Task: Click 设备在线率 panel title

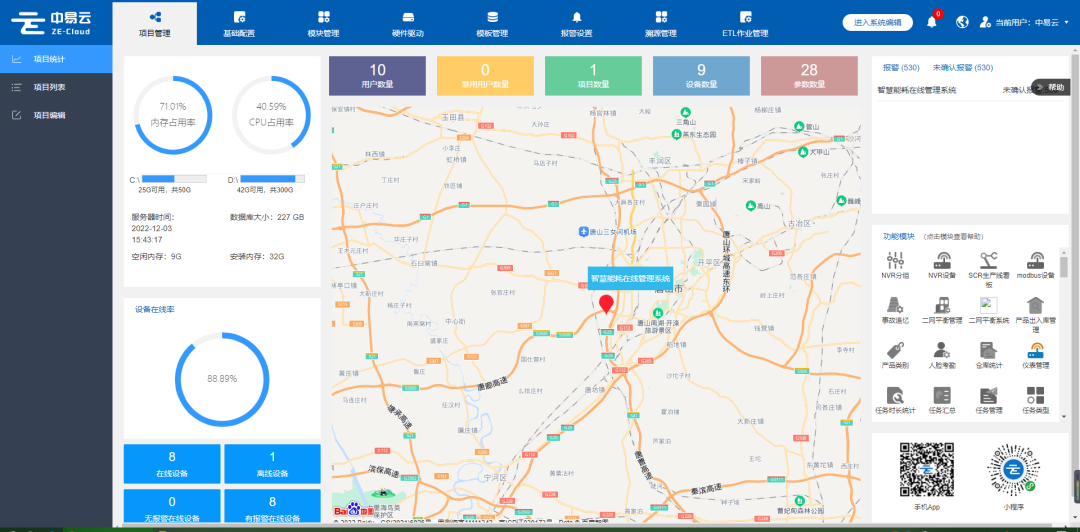Action: pos(154,309)
